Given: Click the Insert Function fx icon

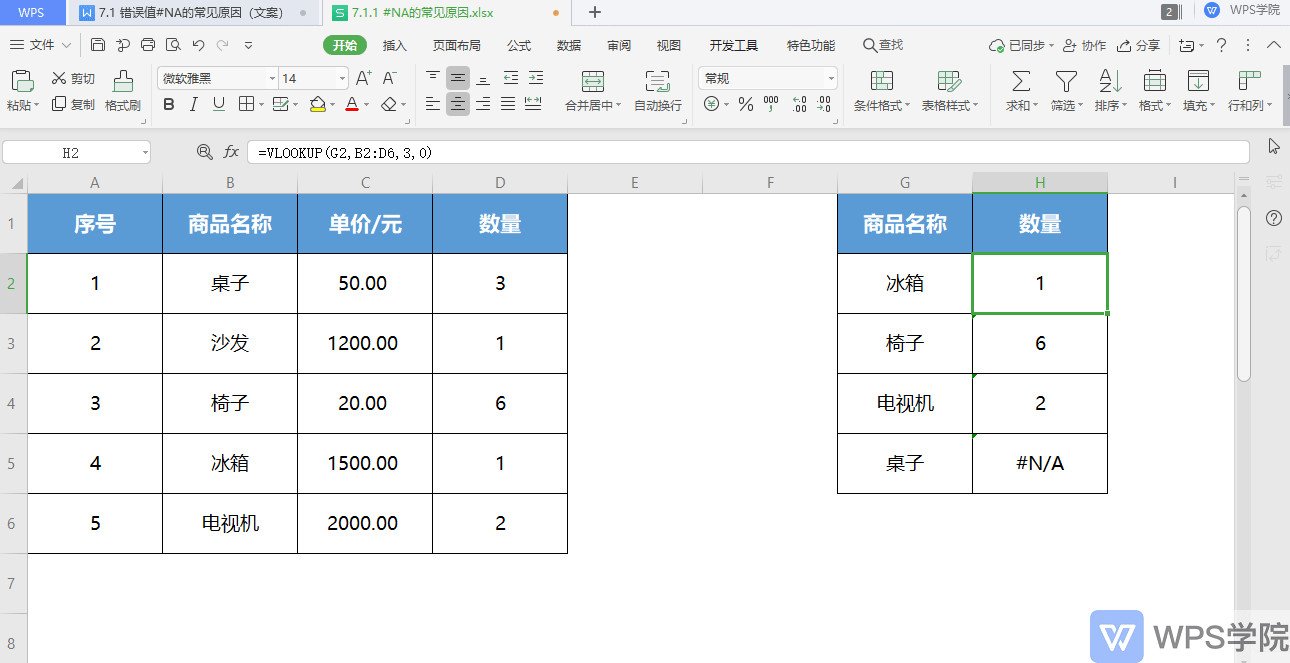Looking at the screenshot, I should click(x=231, y=151).
